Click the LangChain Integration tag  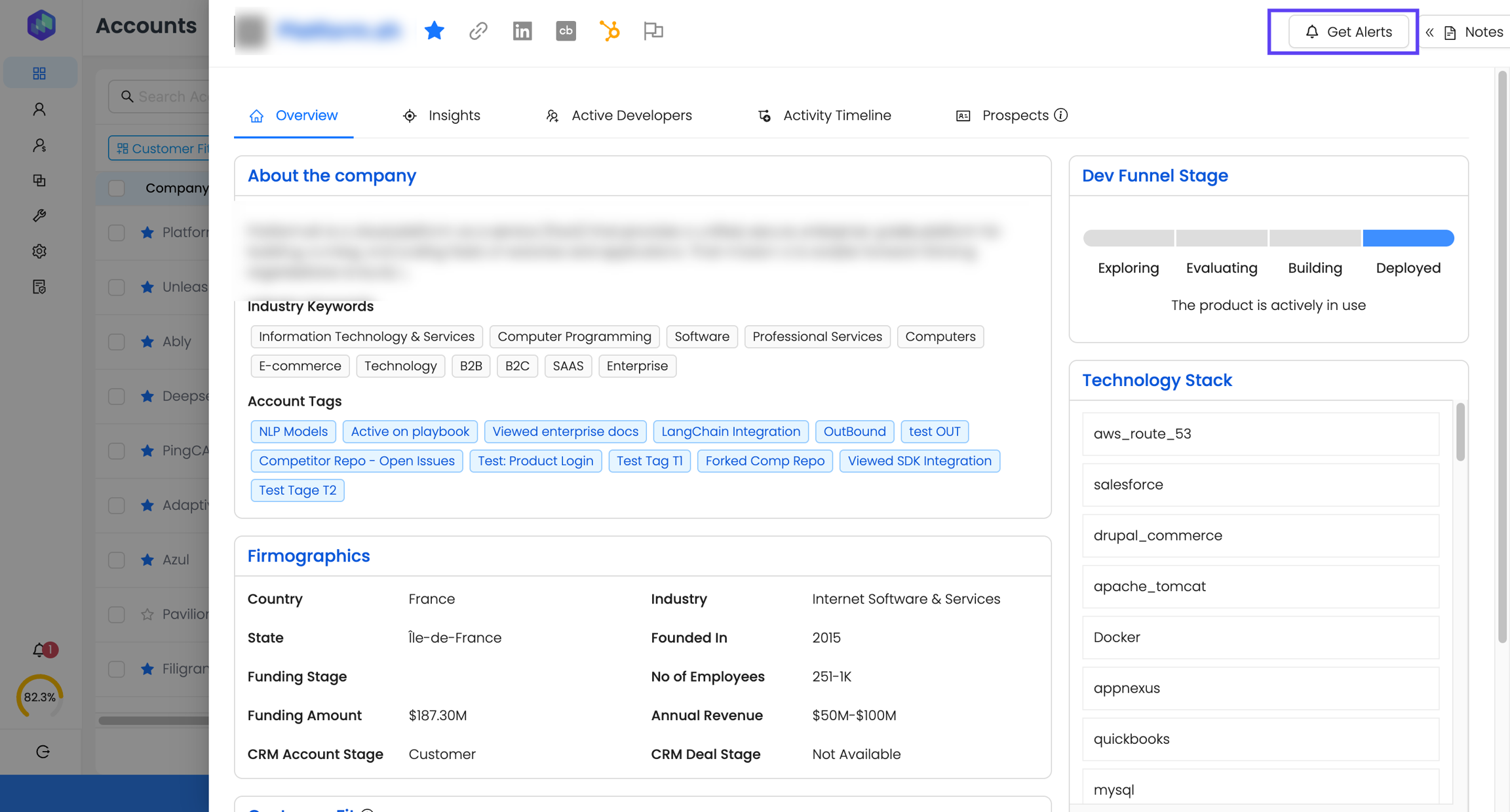730,431
